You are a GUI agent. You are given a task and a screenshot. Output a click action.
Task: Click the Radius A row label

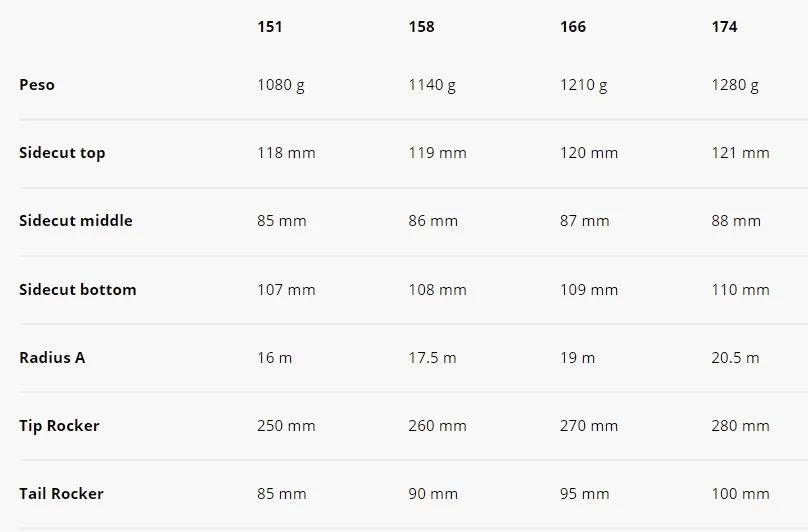point(52,358)
